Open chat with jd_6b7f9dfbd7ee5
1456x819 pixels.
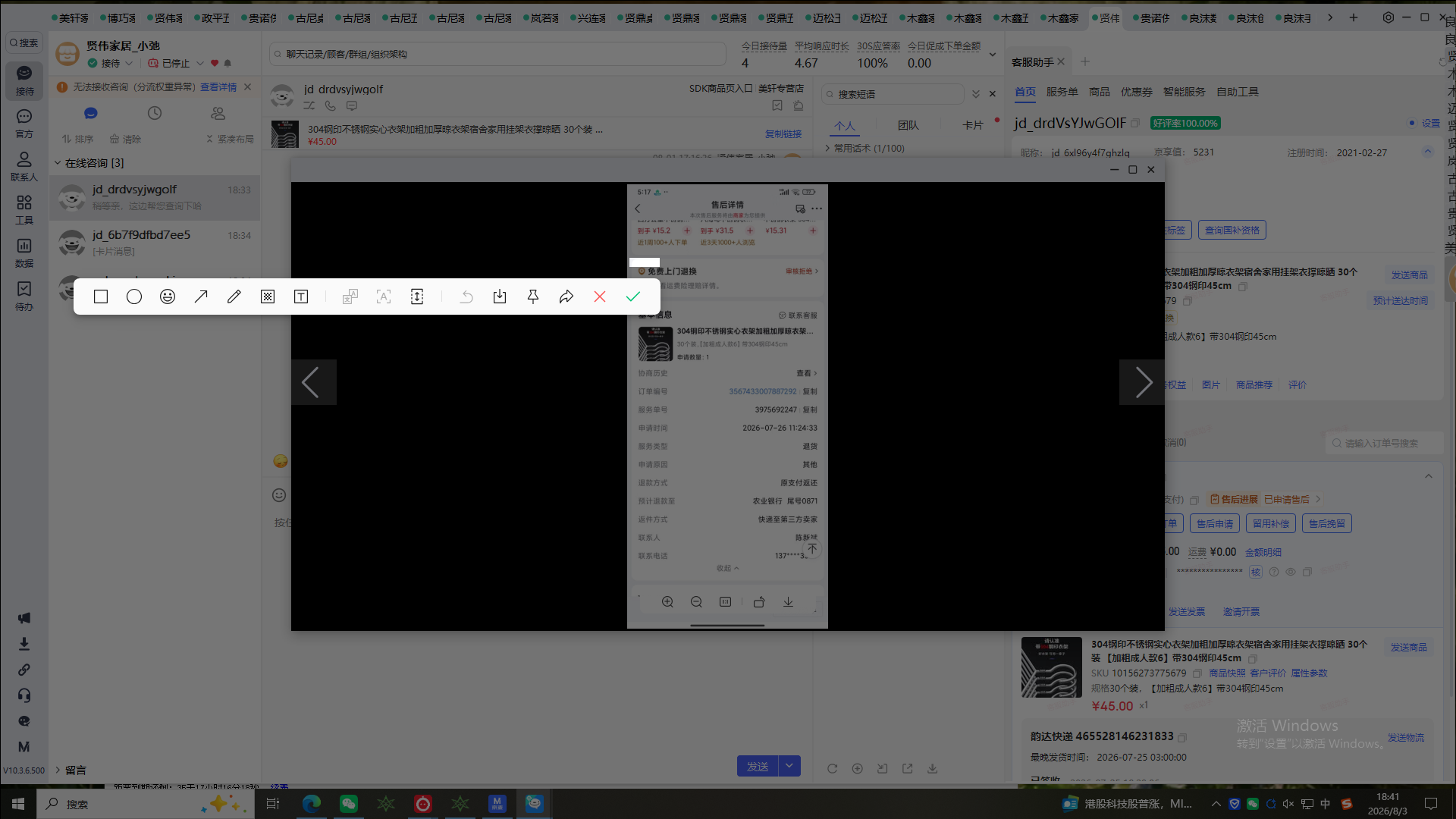[x=155, y=243]
